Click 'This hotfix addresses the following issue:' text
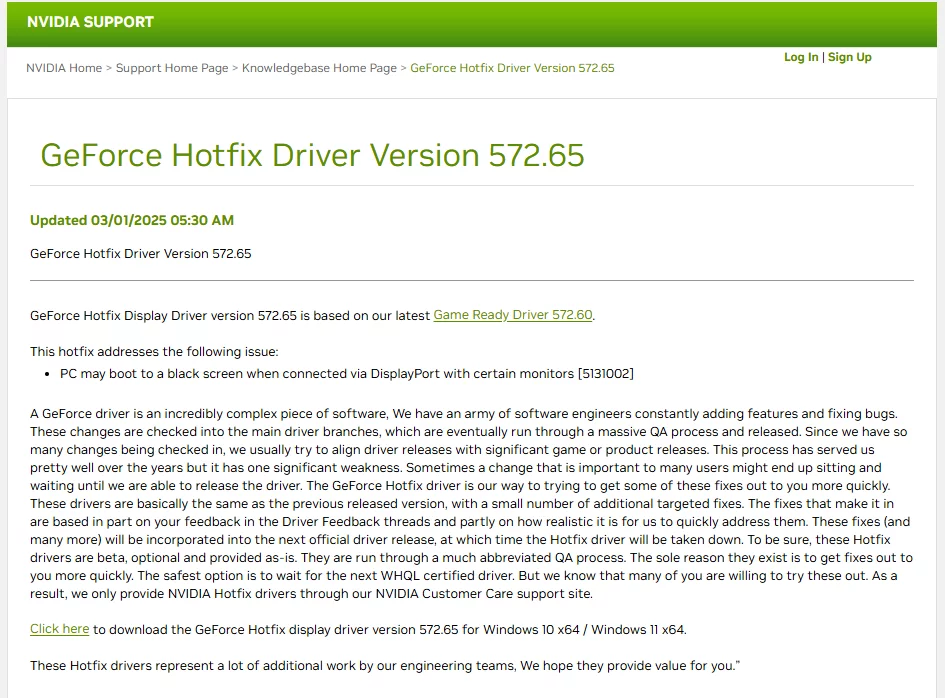Screen dimensions: 945x698 (154, 351)
